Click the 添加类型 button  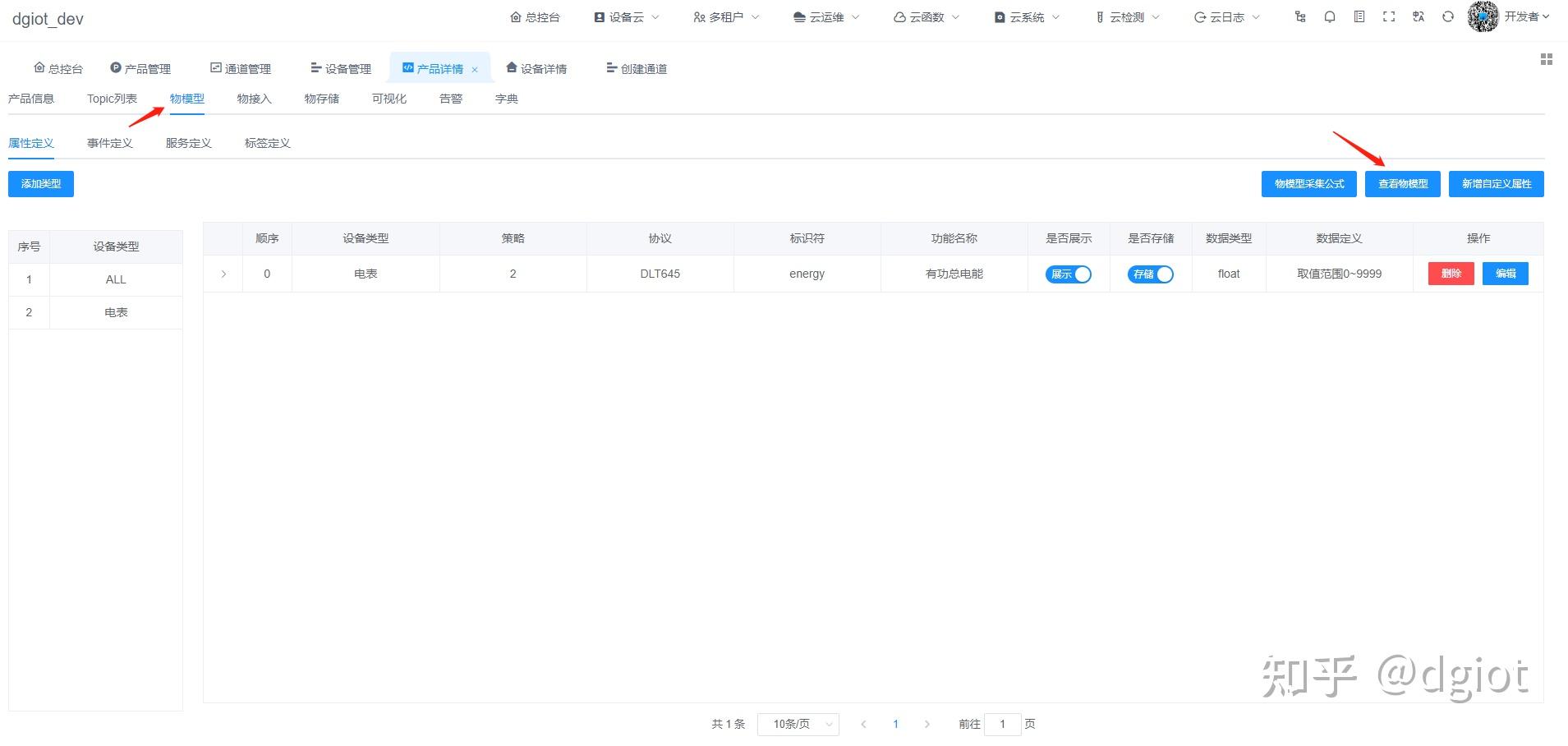(40, 183)
